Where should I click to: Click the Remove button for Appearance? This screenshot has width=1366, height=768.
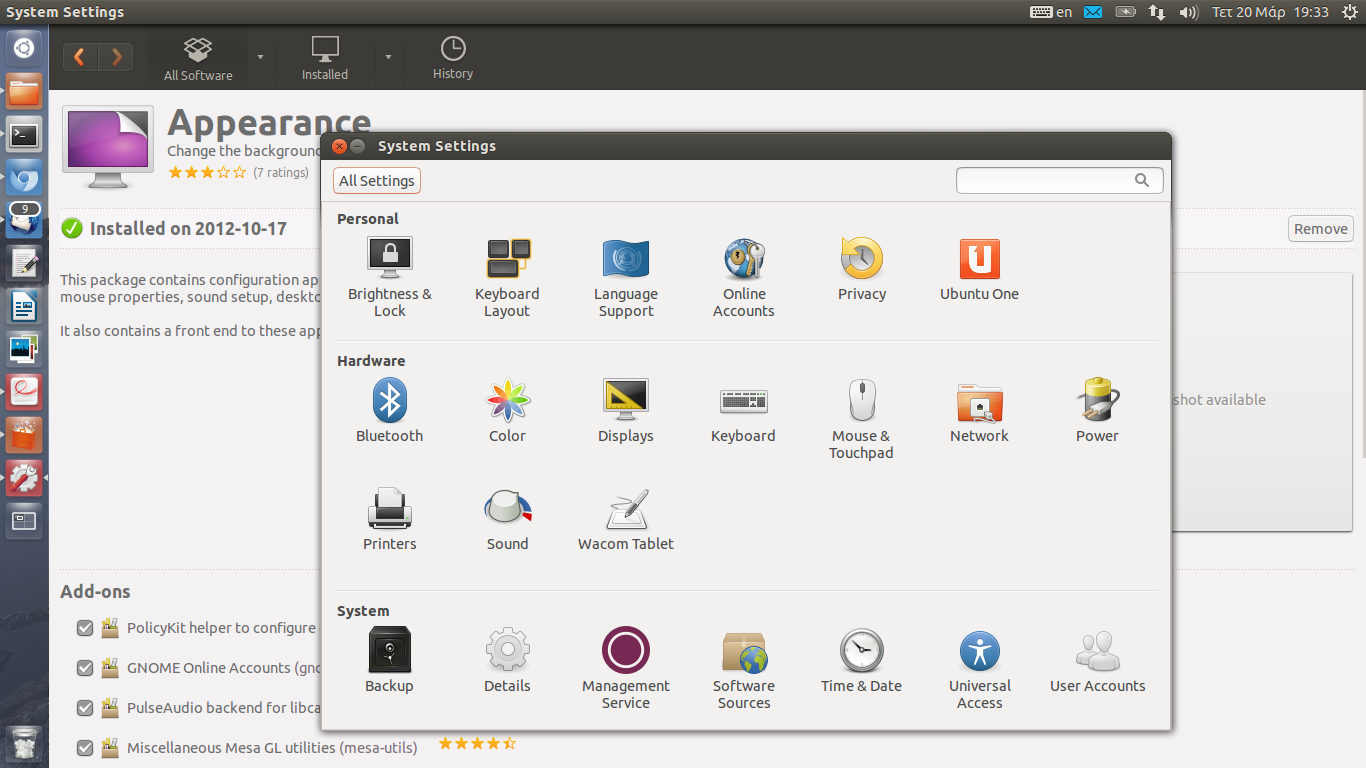click(x=1320, y=229)
